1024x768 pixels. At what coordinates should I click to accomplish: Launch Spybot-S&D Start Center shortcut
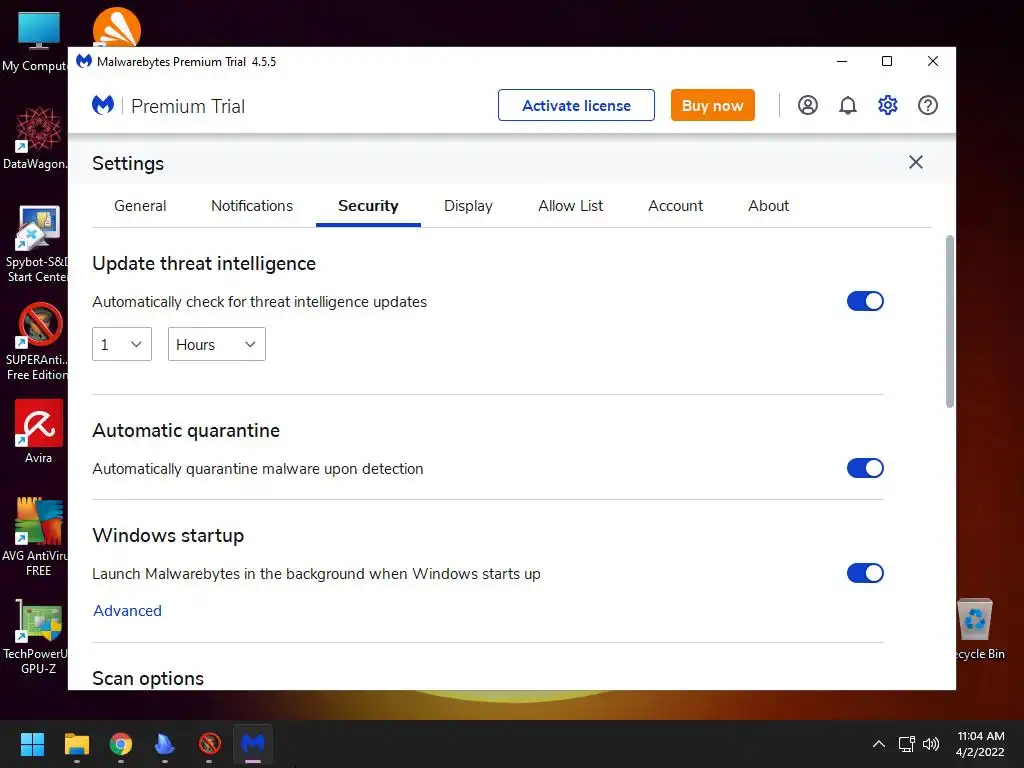(37, 244)
